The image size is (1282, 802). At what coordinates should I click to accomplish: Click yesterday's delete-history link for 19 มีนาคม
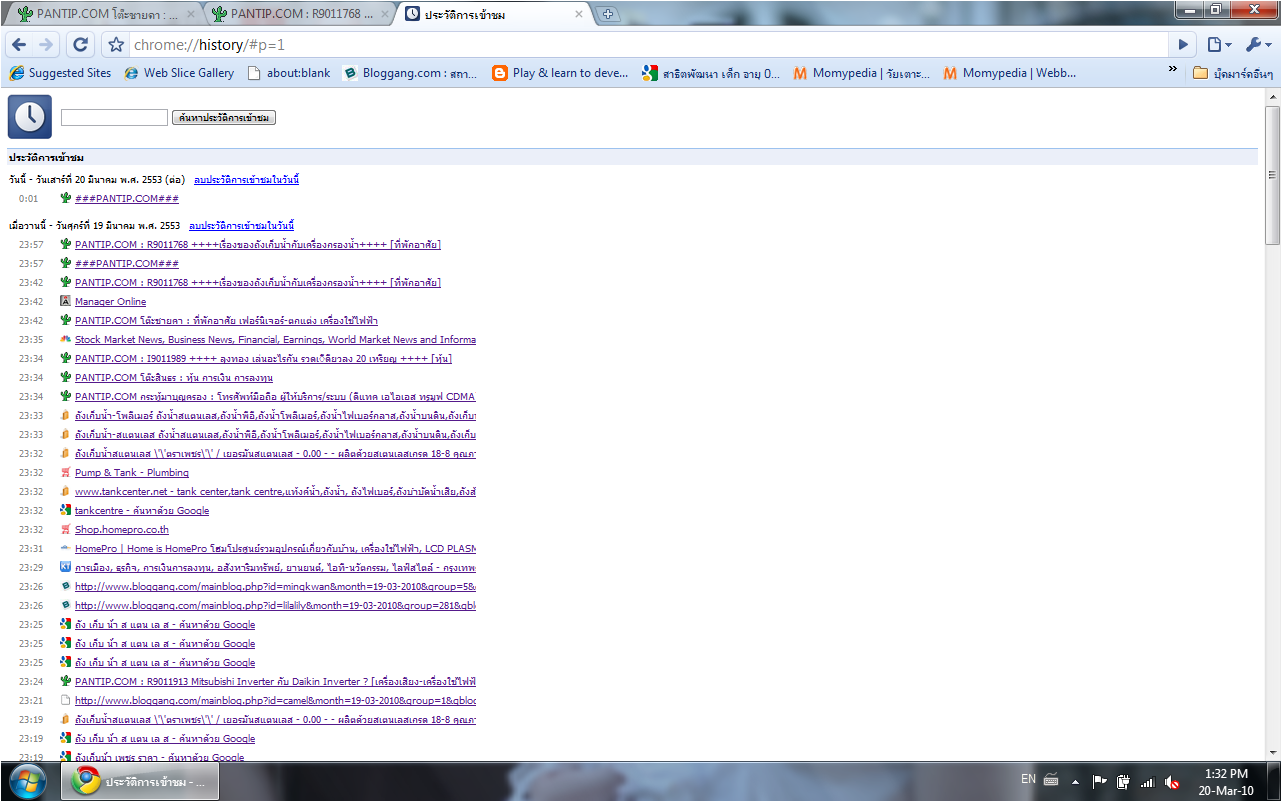click(241, 226)
